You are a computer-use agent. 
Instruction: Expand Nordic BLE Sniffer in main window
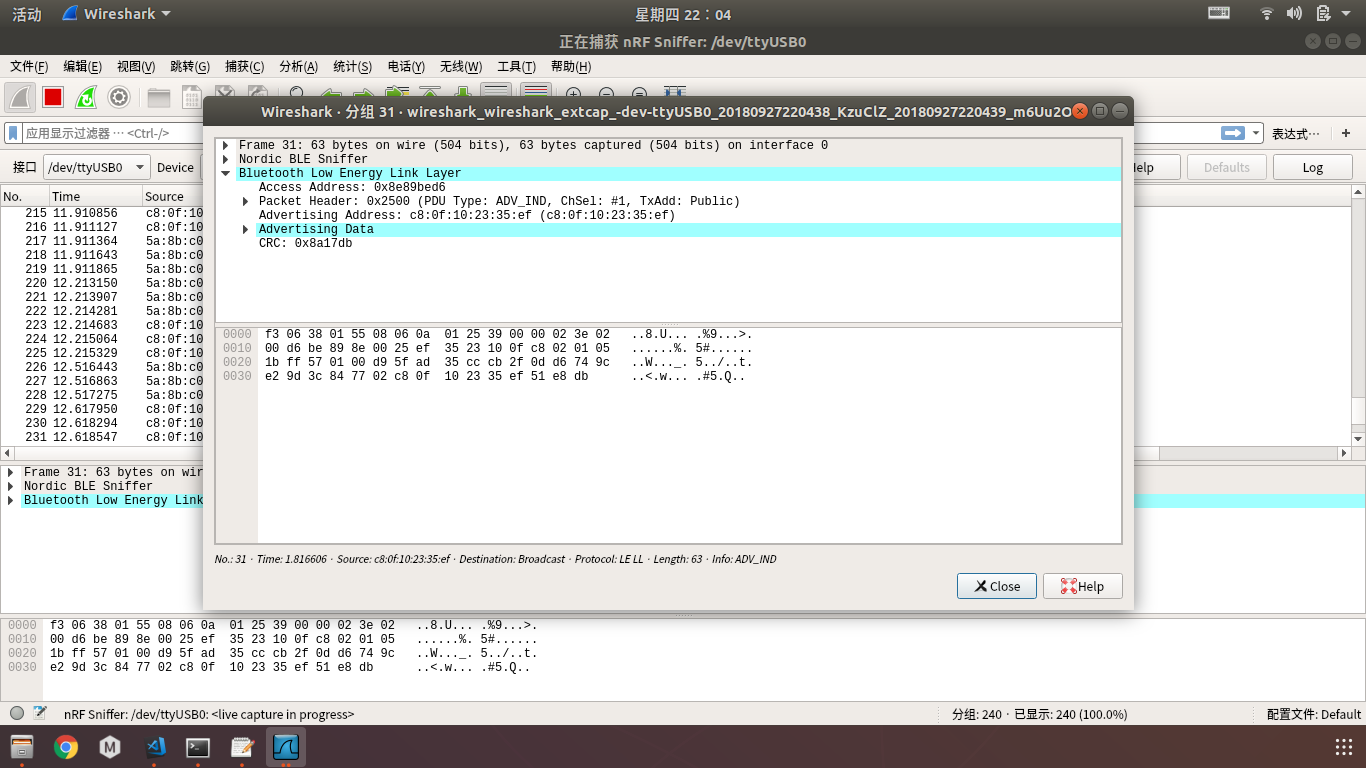point(11,486)
